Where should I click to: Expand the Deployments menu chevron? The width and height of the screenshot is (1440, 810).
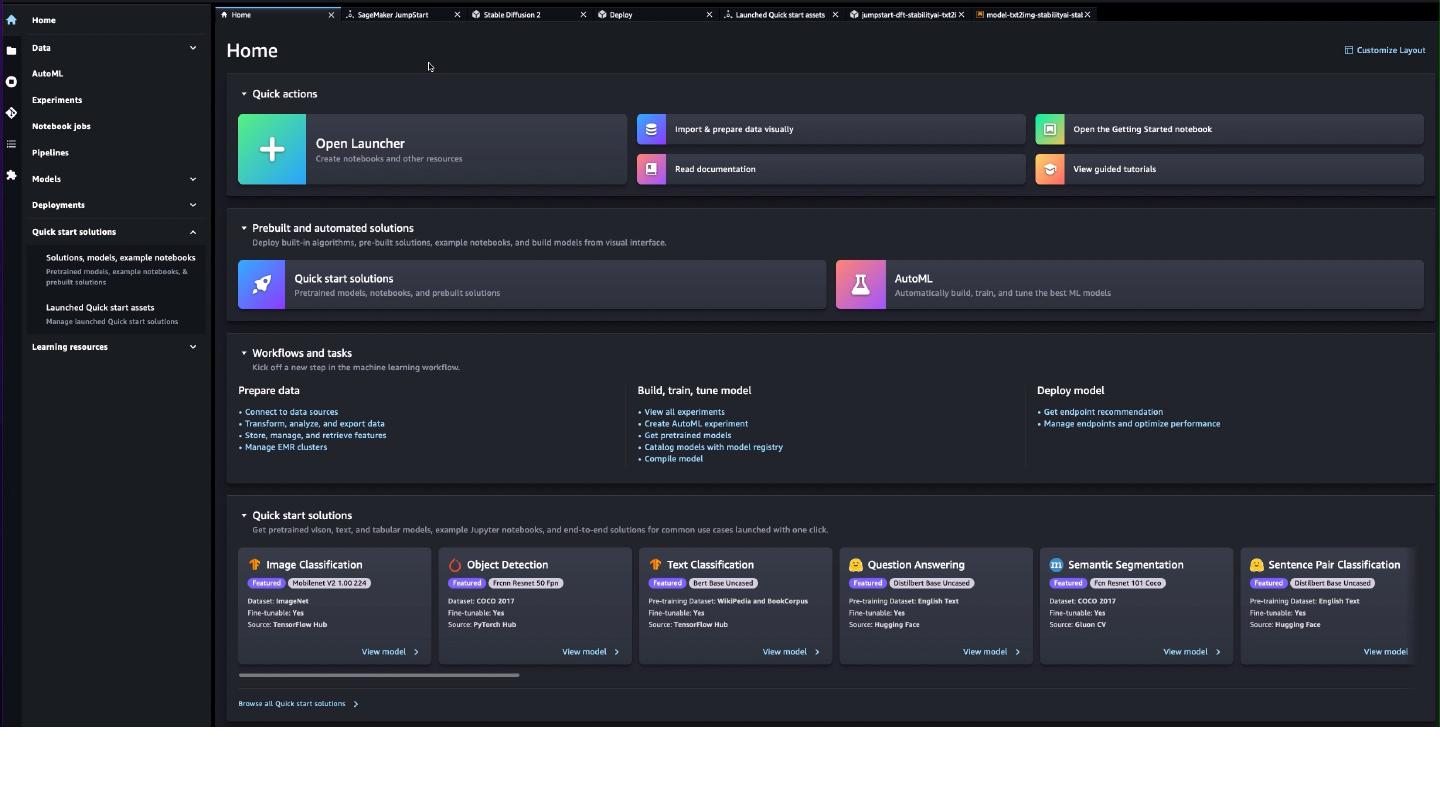193,205
